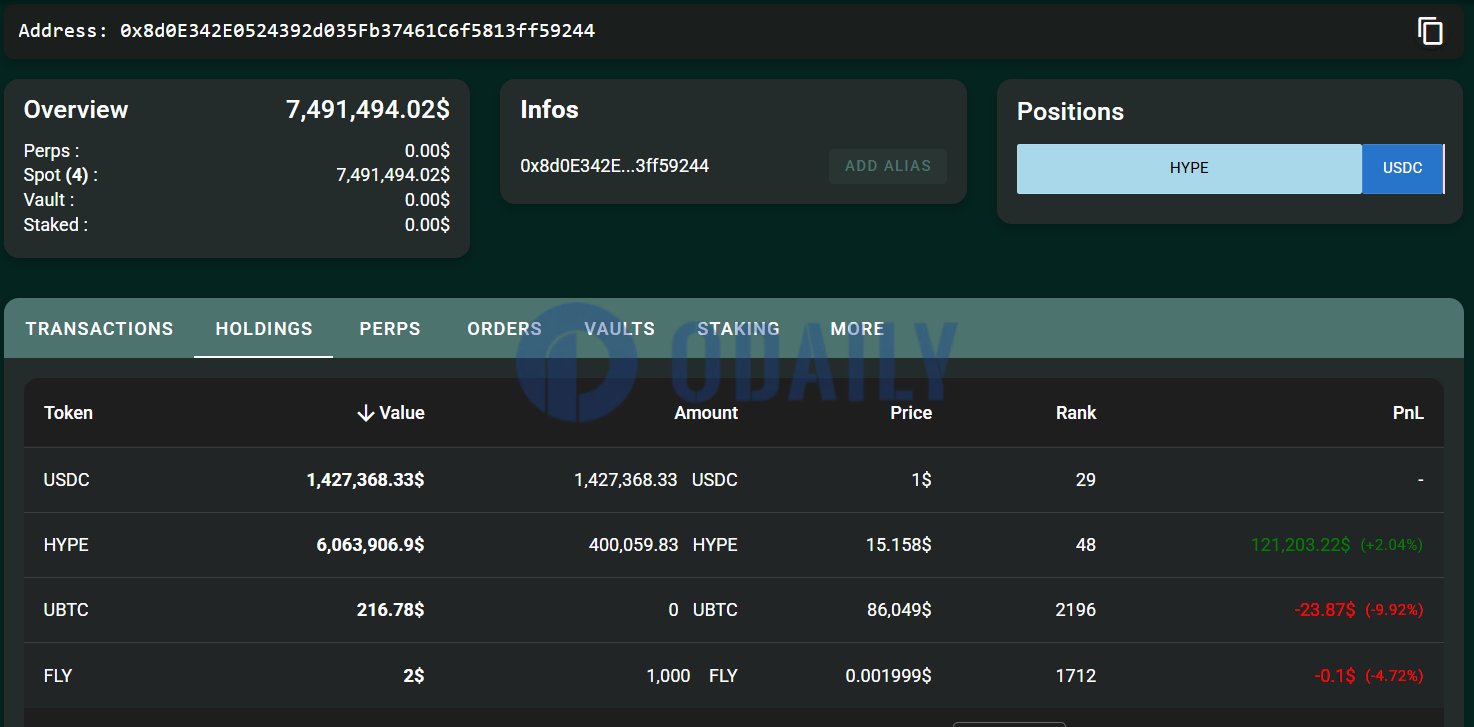Click the PnL column header
The width and height of the screenshot is (1474, 727).
tap(1408, 413)
